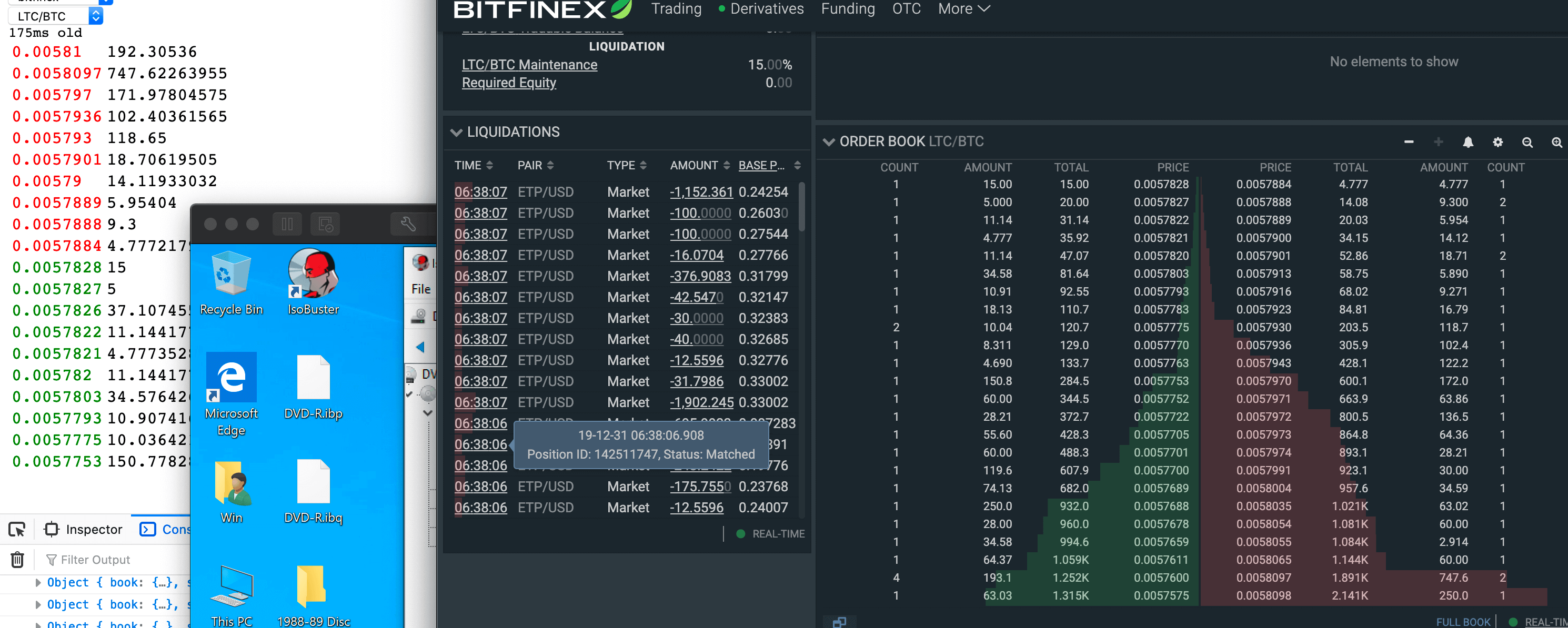
Task: Click the Bitfinex logo
Action: [x=542, y=8]
